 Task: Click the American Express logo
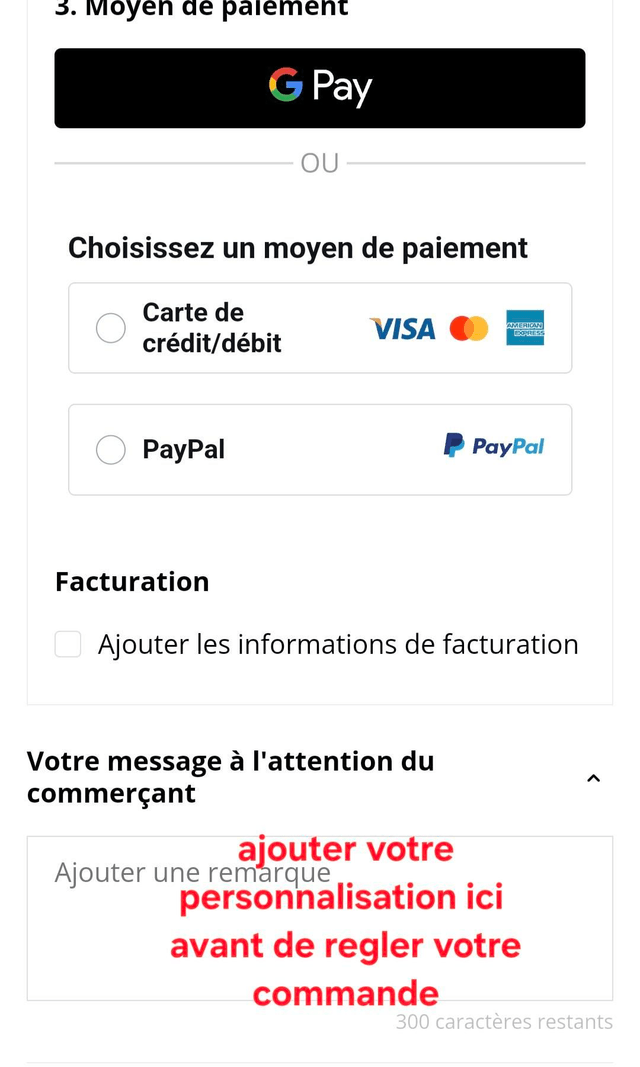click(525, 328)
